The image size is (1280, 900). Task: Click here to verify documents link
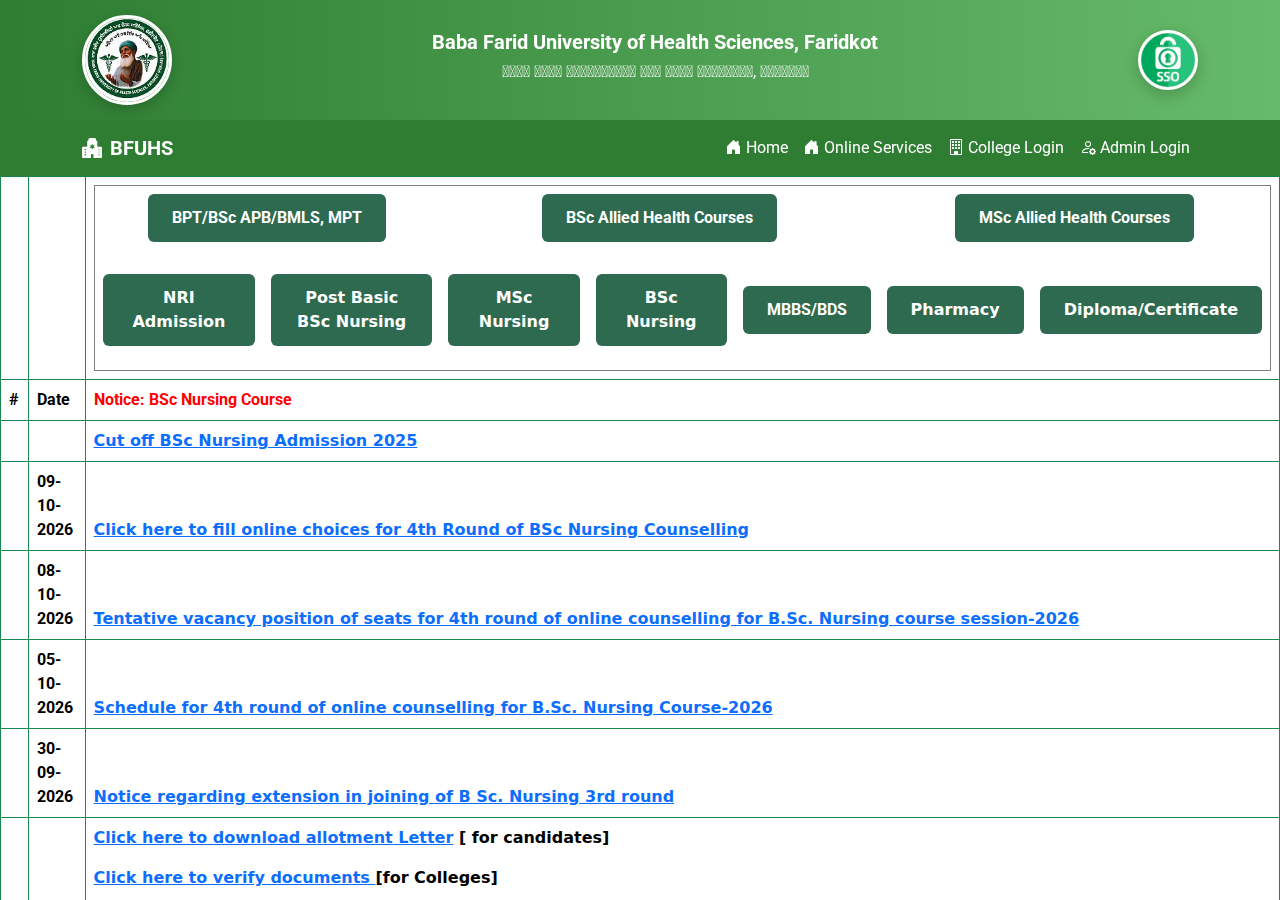[x=232, y=878]
